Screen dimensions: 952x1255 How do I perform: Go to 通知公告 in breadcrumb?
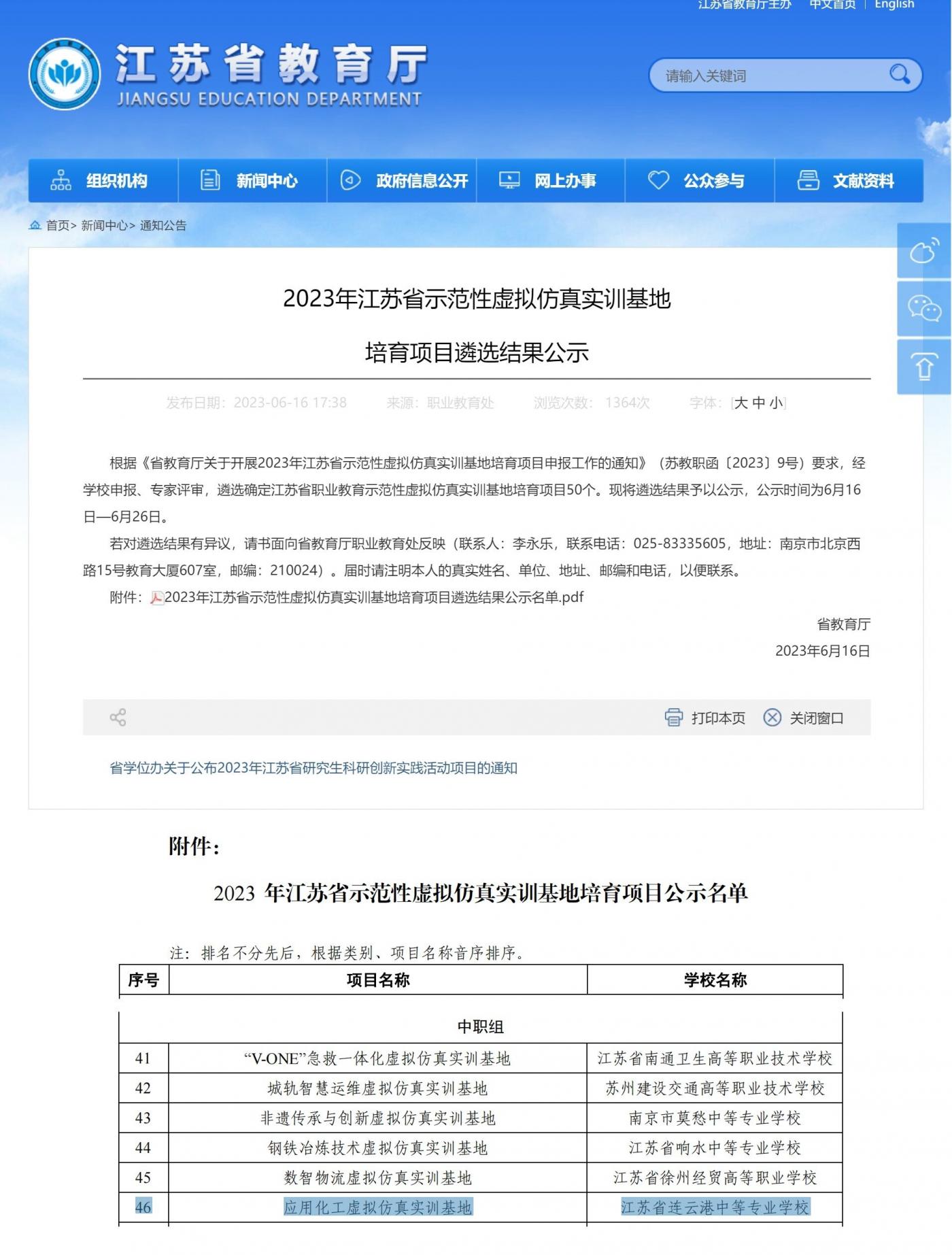[x=163, y=226]
